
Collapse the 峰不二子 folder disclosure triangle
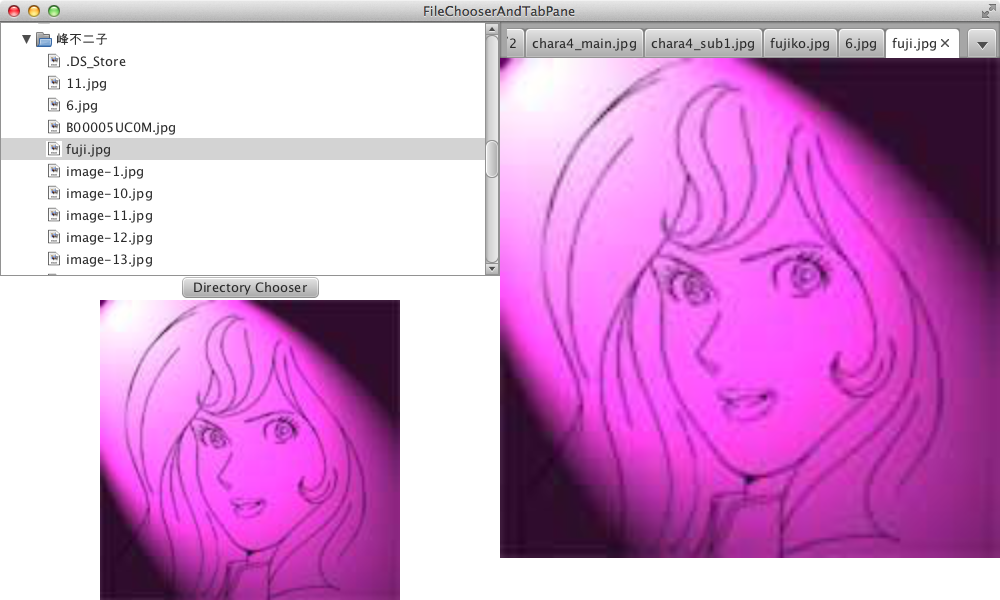(x=26, y=39)
